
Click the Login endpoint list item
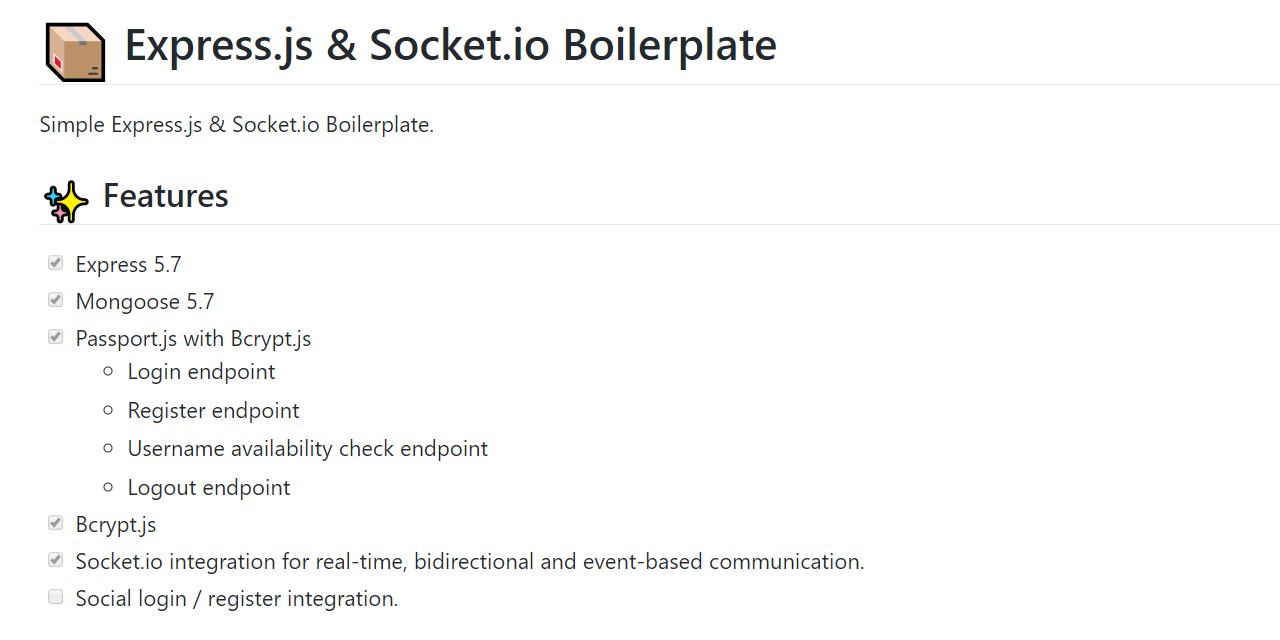pyautogui.click(x=201, y=372)
